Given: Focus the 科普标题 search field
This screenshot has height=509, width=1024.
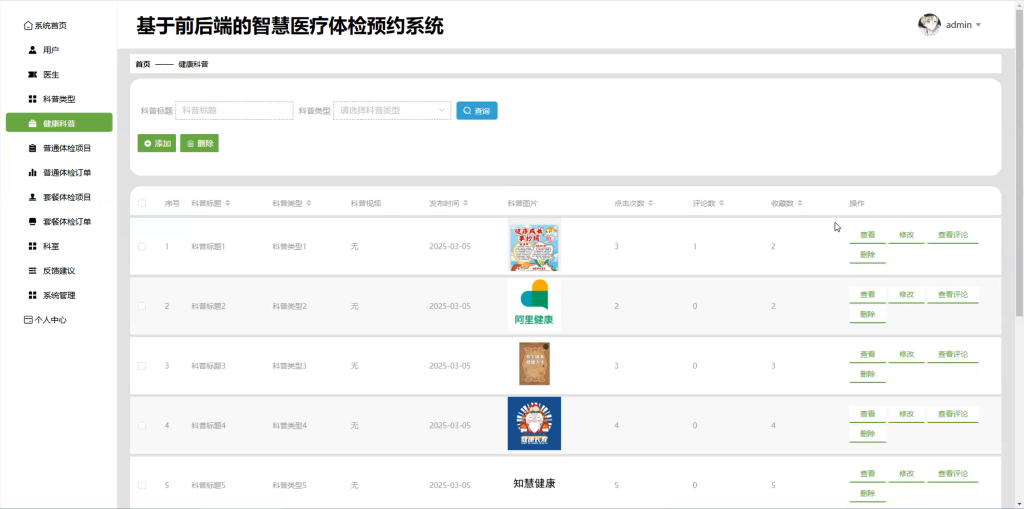Looking at the screenshot, I should [x=234, y=111].
